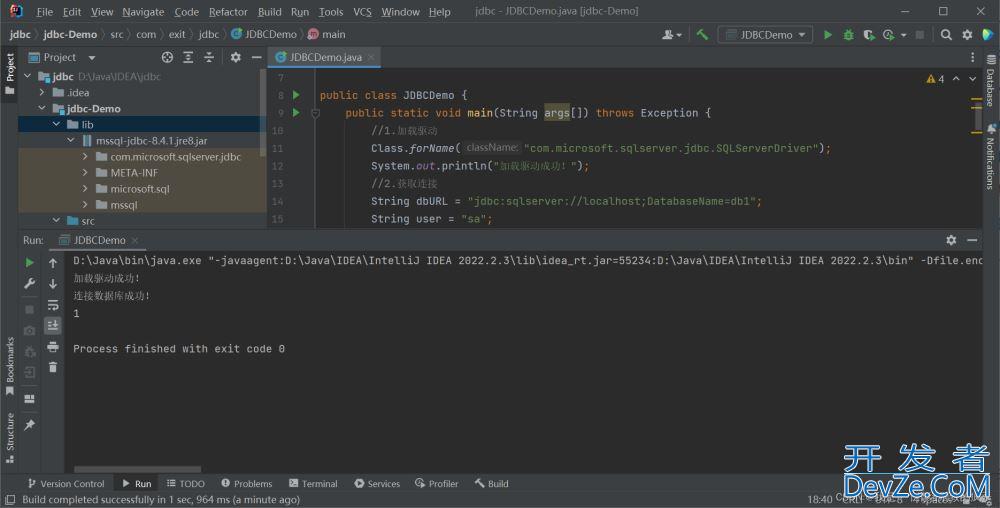
Task: Rerun JDBCDemo in Run panel
Action: 29,262
